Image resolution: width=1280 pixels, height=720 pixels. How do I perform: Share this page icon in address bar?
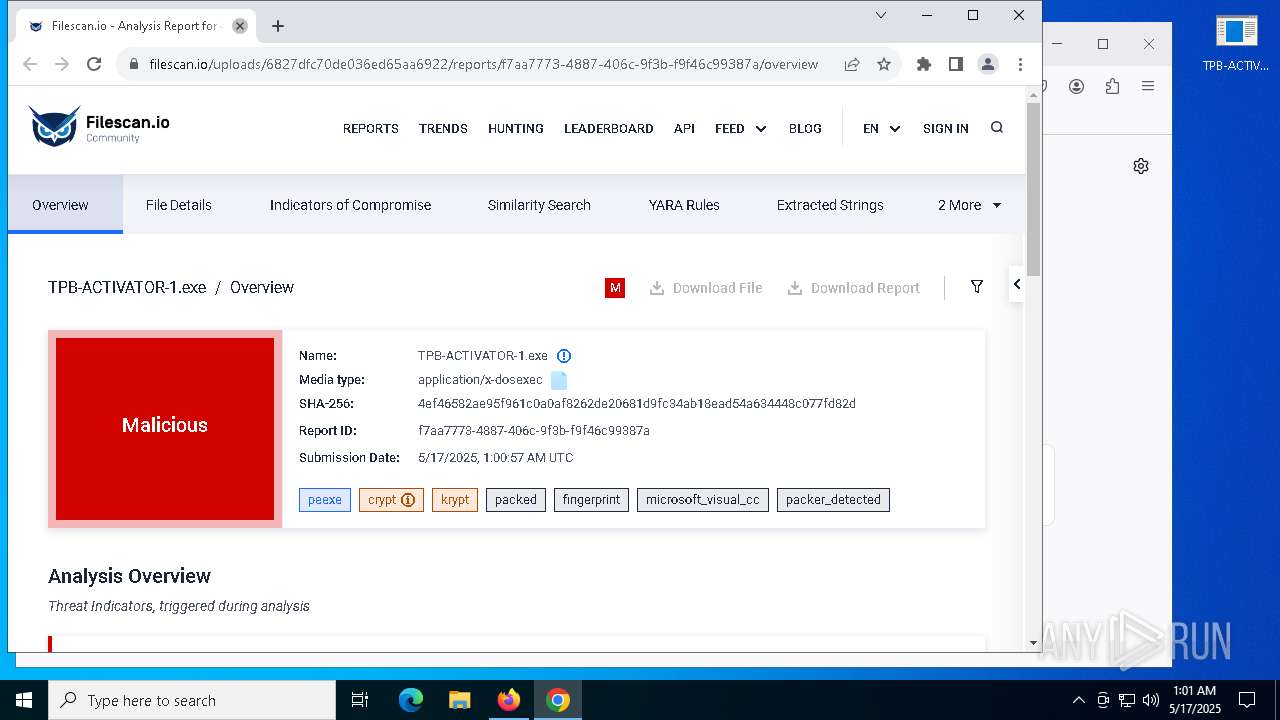point(852,64)
